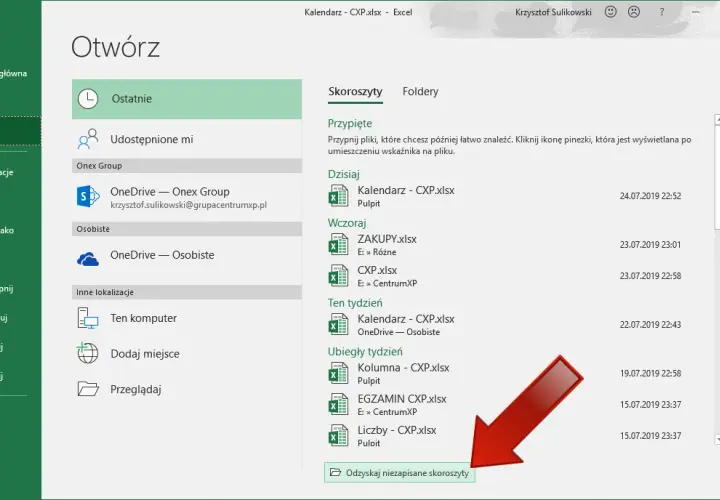The image size is (720, 500).
Task: Select the Ostatnie recent files location
Action: point(186,99)
